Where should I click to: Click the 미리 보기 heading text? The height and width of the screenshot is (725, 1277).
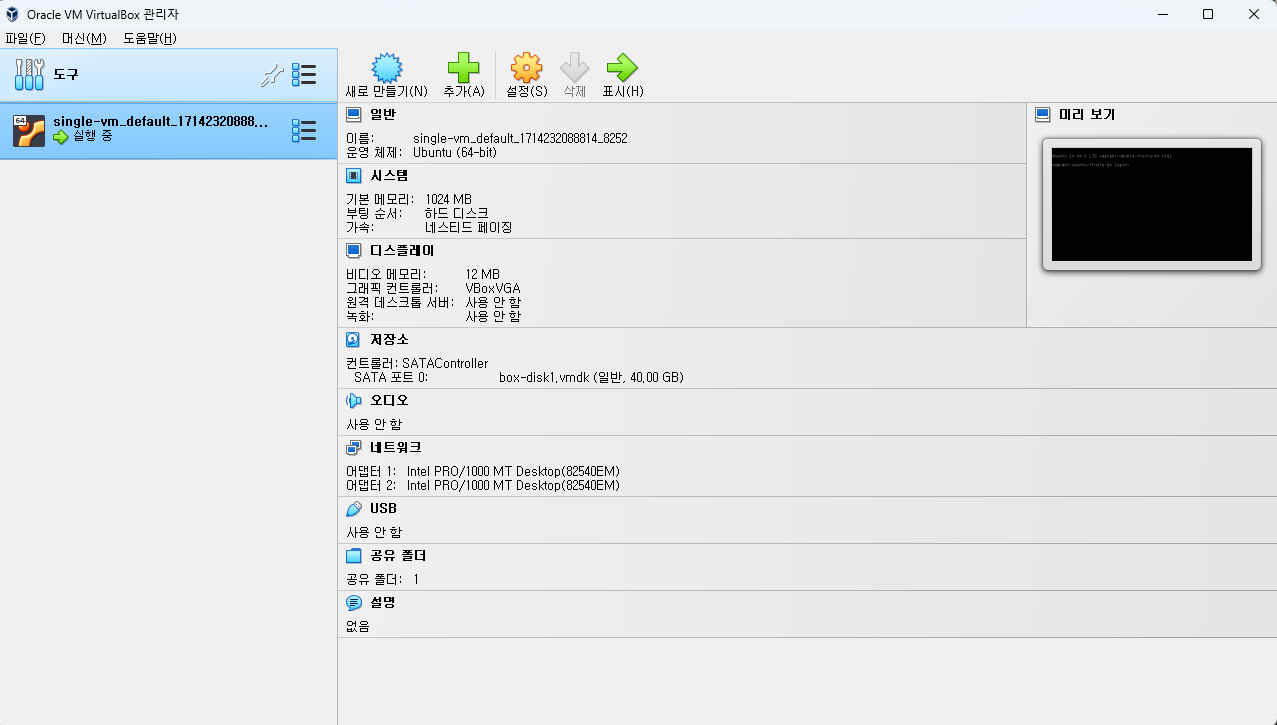[1087, 115]
